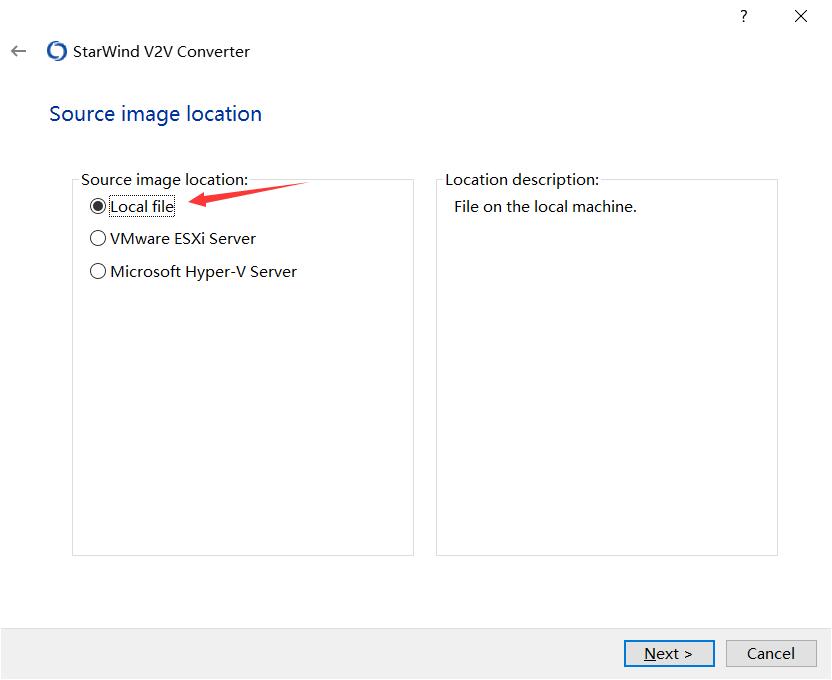Choose the VMware ESXi Server radio button

(x=98, y=239)
